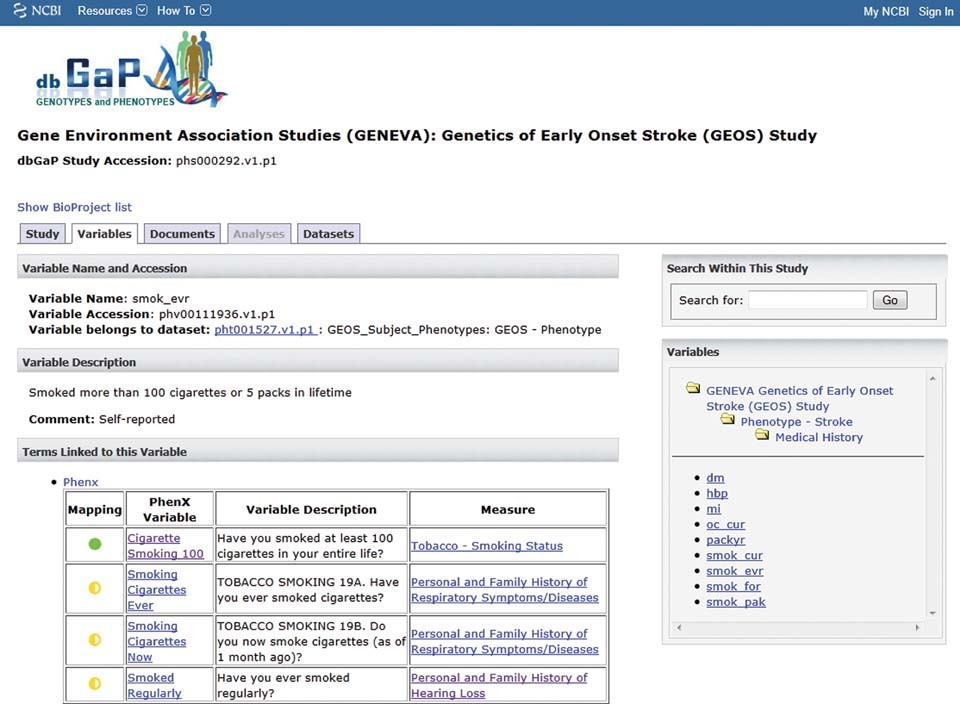This screenshot has height=704, width=960.
Task: Open the packyr variable link
Action: (x=726, y=540)
